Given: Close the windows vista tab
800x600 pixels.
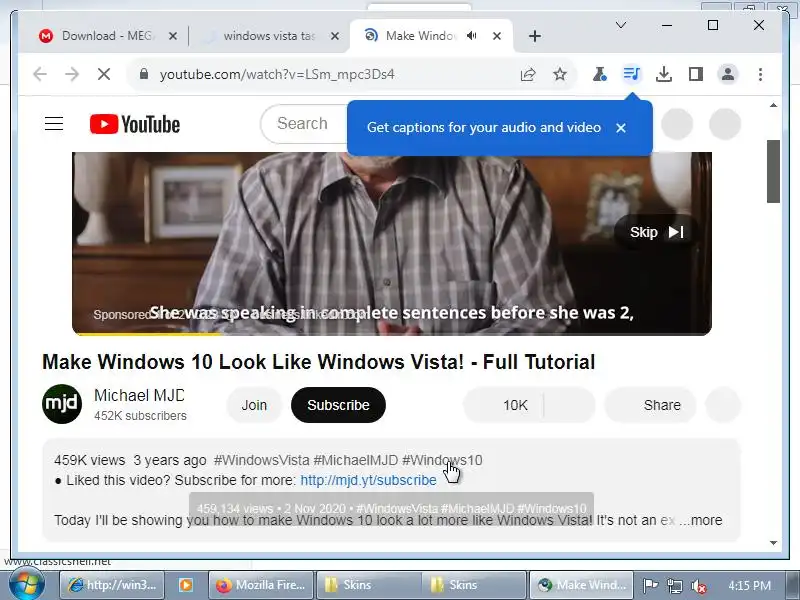Looking at the screenshot, I should pos(335,36).
